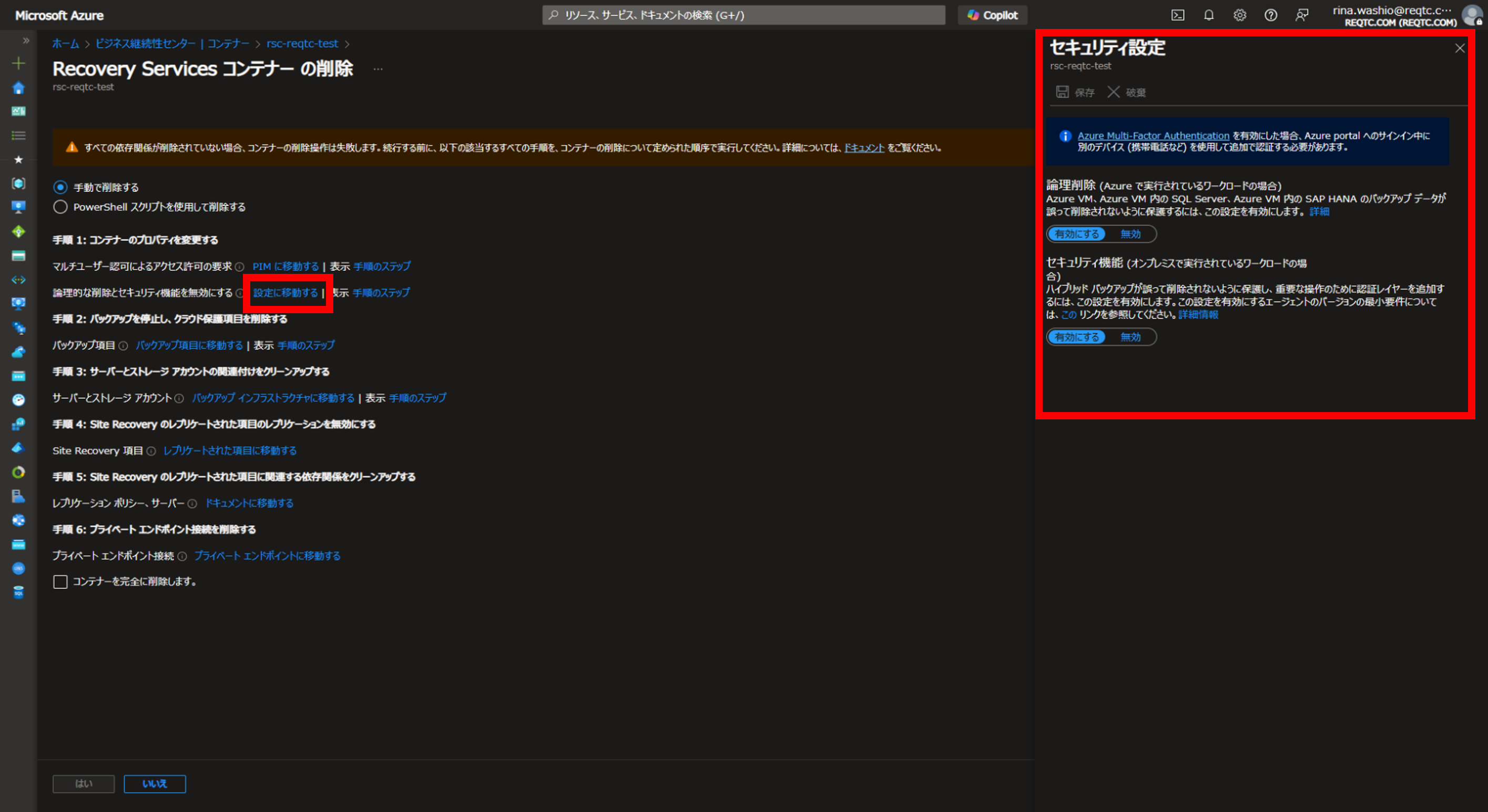The width and height of the screenshot is (1488, 812).
Task: Open the SQL databases icon in sidebar
Action: point(18,592)
